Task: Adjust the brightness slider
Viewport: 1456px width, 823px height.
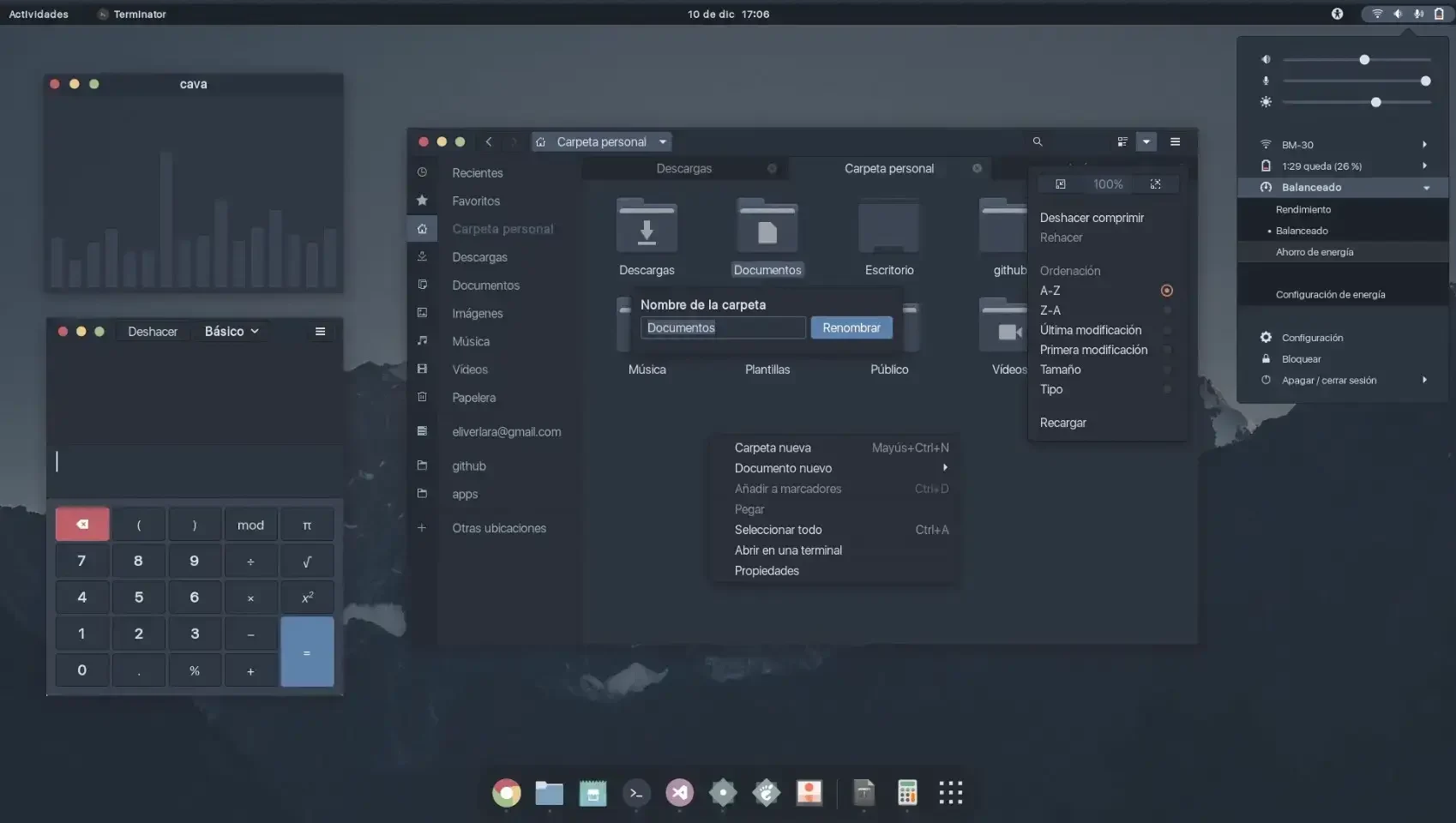Action: [x=1376, y=102]
